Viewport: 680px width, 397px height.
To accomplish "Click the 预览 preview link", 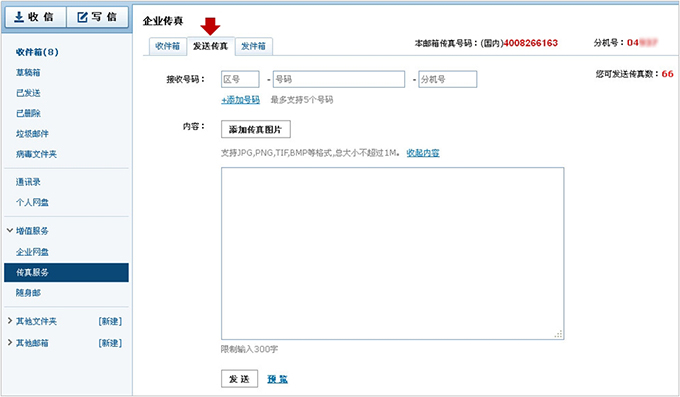I will click(x=278, y=379).
